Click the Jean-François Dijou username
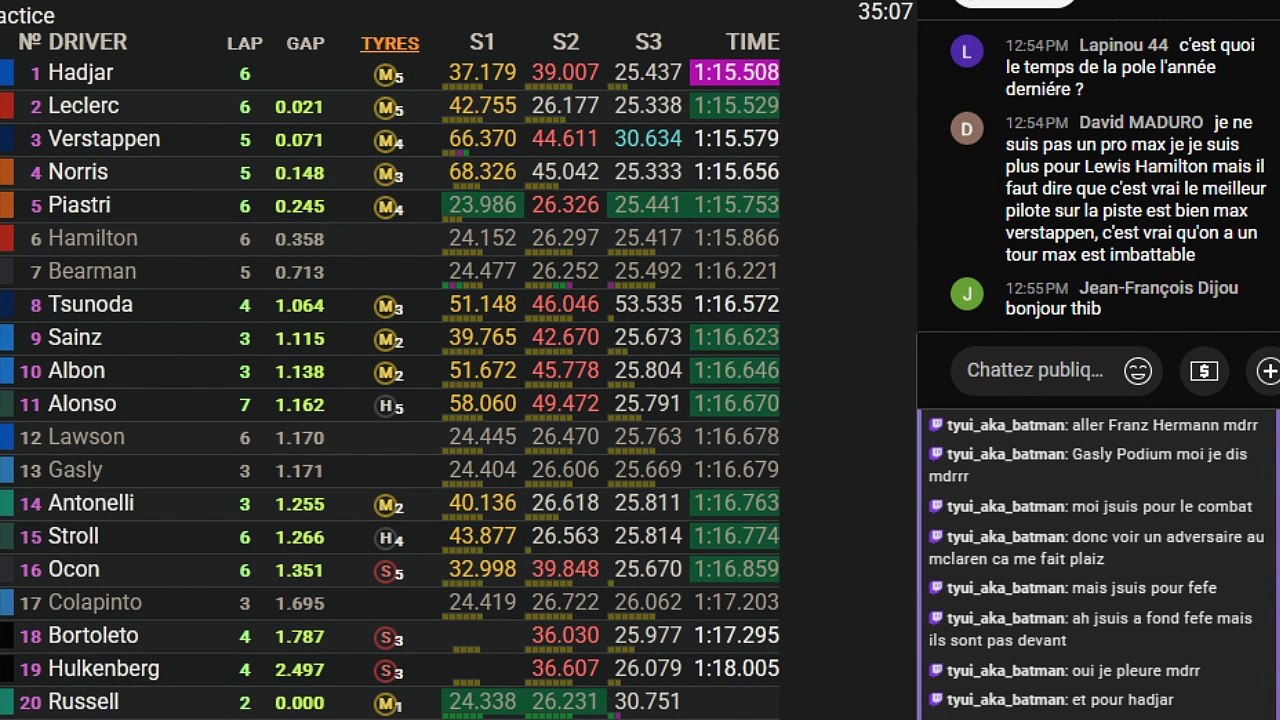Screen dimensions: 1280x720 [x=1158, y=288]
